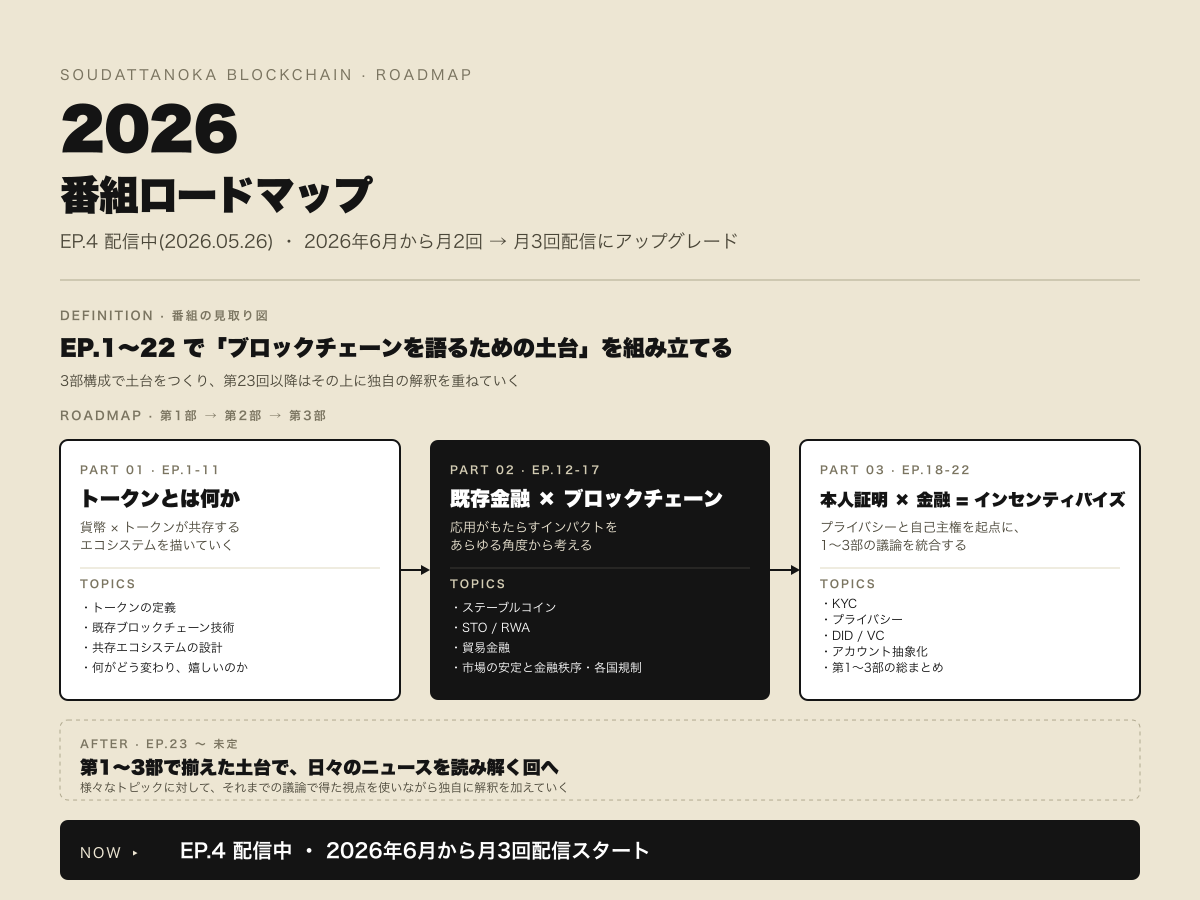Click the subtitle starting with EP.4 配信中(2026.05.26)

(x=399, y=241)
